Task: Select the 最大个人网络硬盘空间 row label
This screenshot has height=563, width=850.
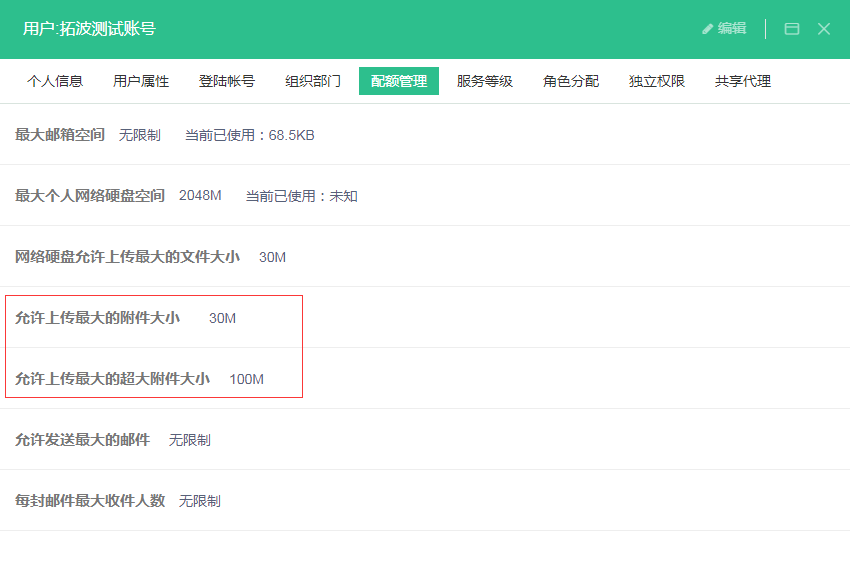Action: click(90, 196)
